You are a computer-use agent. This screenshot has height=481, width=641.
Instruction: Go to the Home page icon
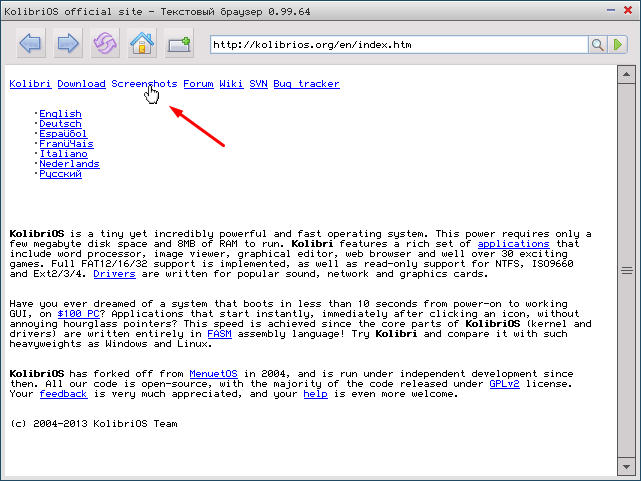coord(142,44)
